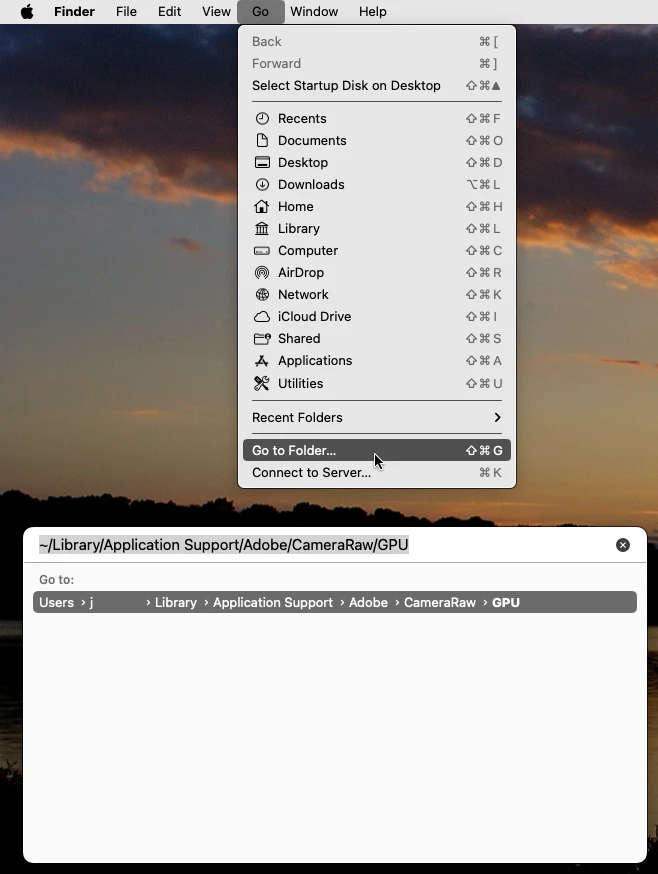Viewport: 658px width, 874px height.
Task: Choose Utilities from the Go menu
Action: point(377,383)
